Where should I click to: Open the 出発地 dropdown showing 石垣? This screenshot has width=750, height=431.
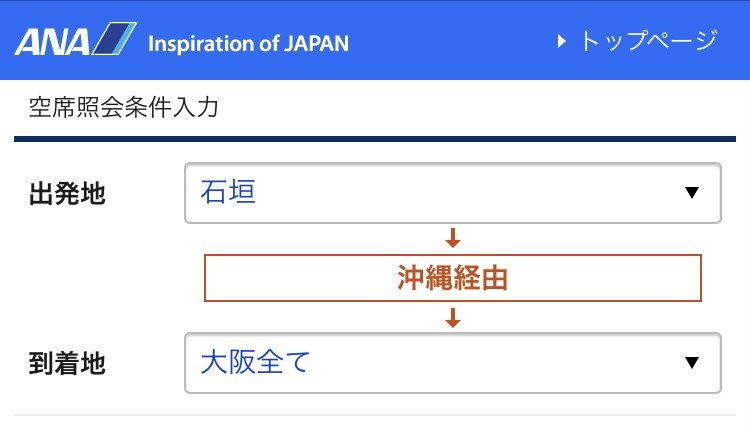452,193
